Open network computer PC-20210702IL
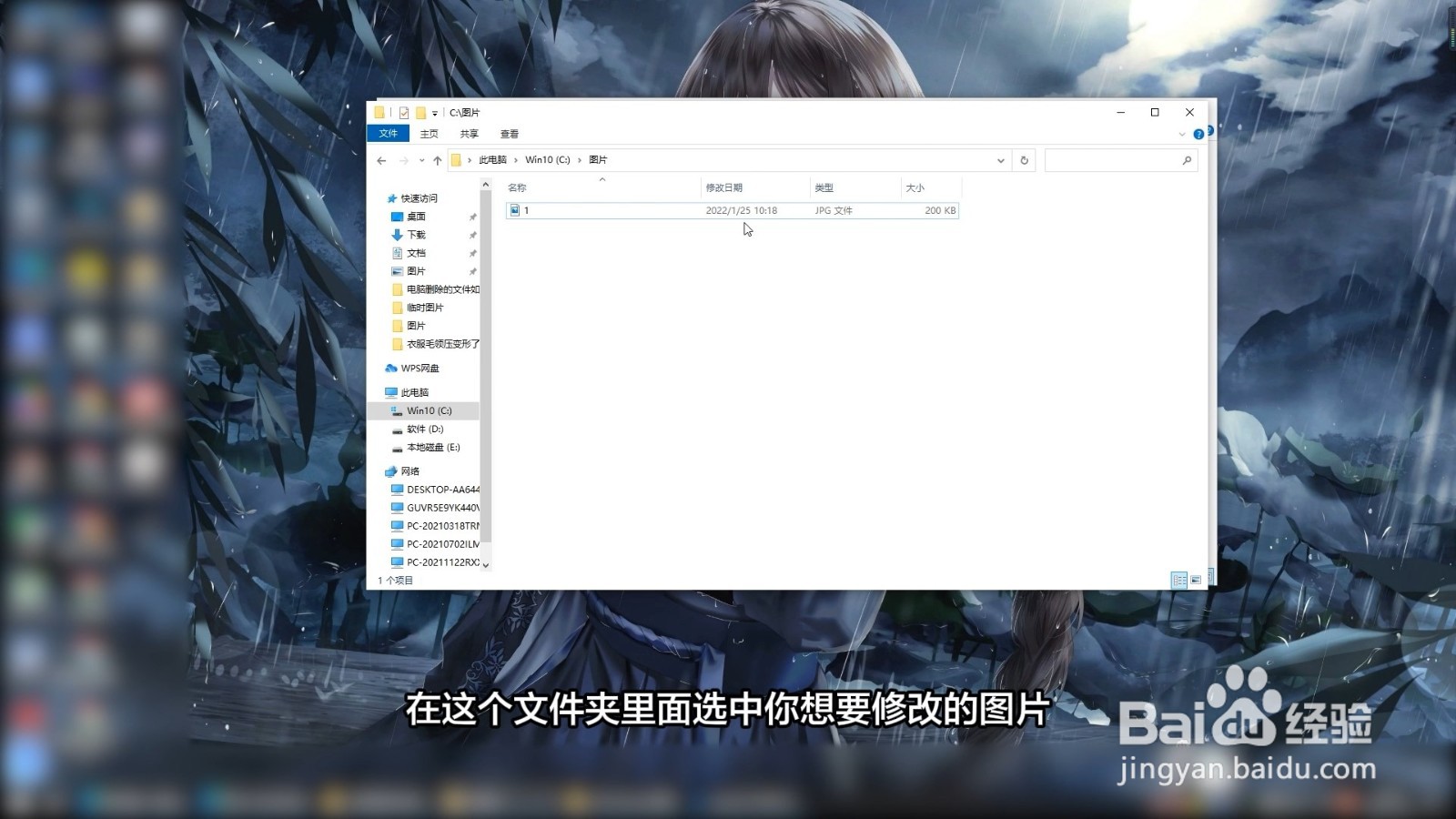The height and width of the screenshot is (819, 1456). pos(442,544)
